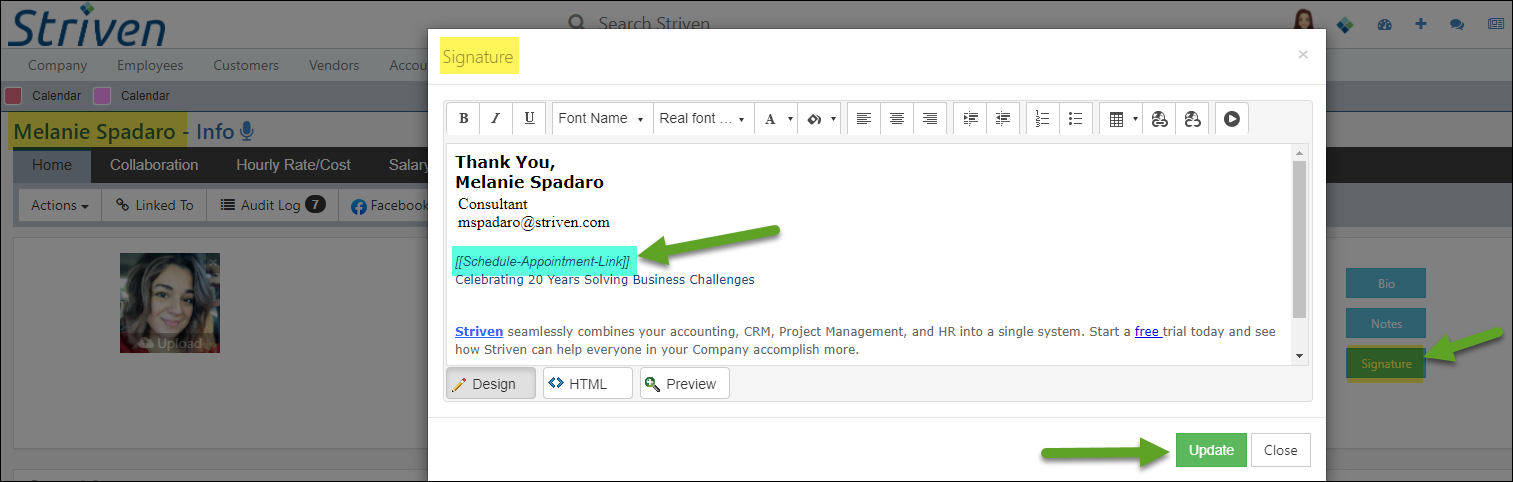The height and width of the screenshot is (482, 1513).
Task: Insert a bulleted list
Action: [1076, 118]
